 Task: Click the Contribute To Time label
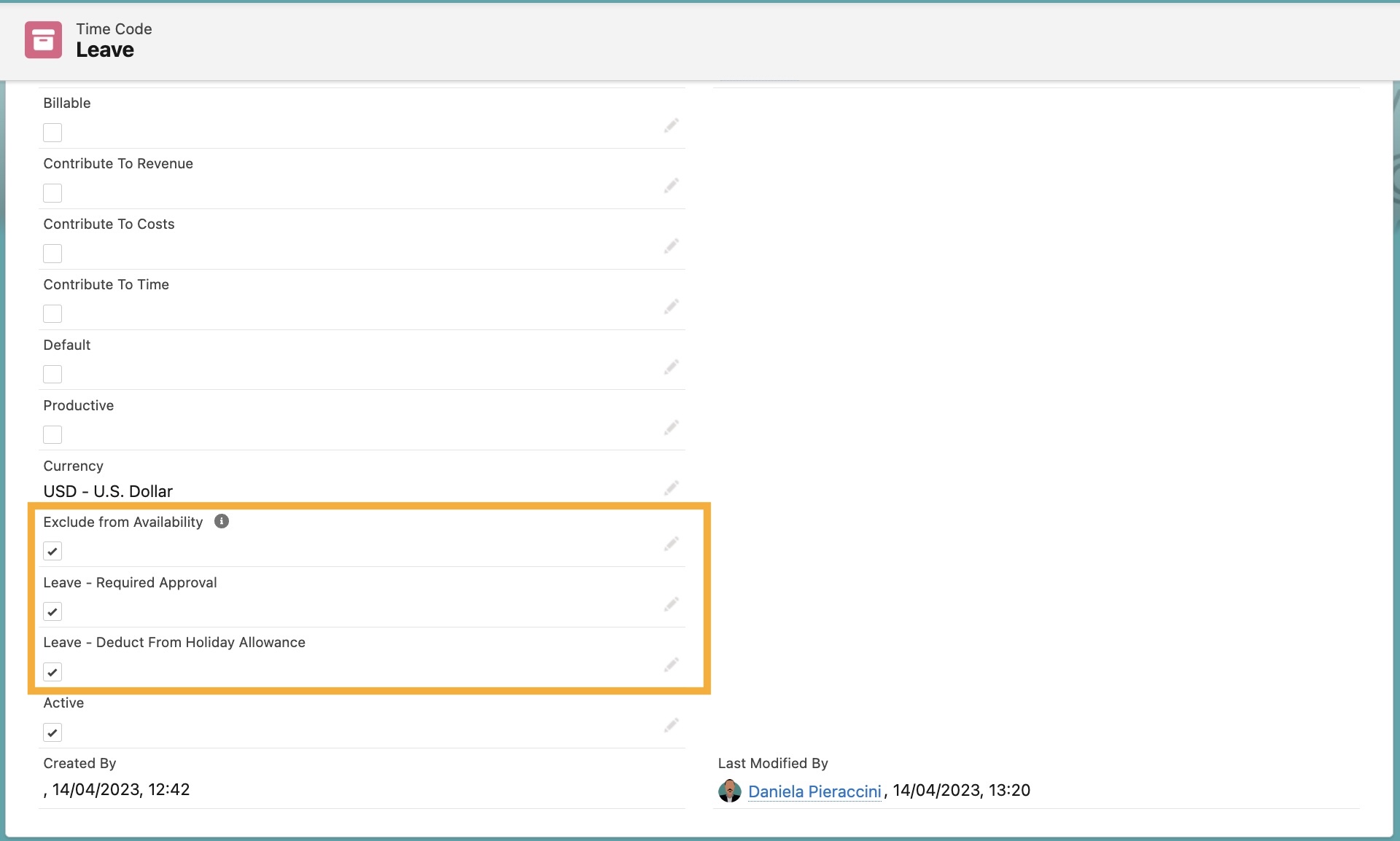tap(106, 284)
